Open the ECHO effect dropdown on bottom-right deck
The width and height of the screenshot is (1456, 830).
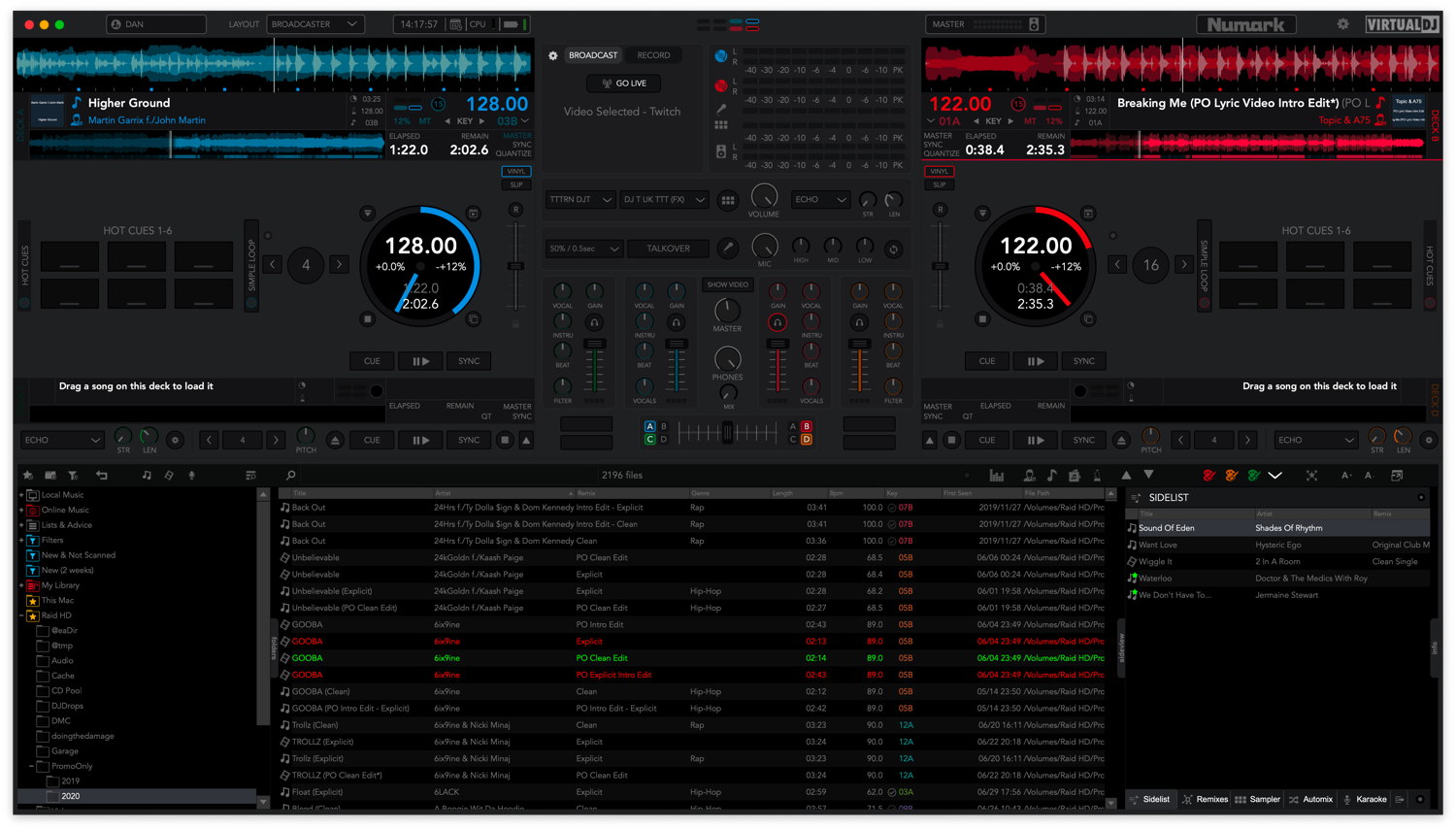pos(1315,441)
